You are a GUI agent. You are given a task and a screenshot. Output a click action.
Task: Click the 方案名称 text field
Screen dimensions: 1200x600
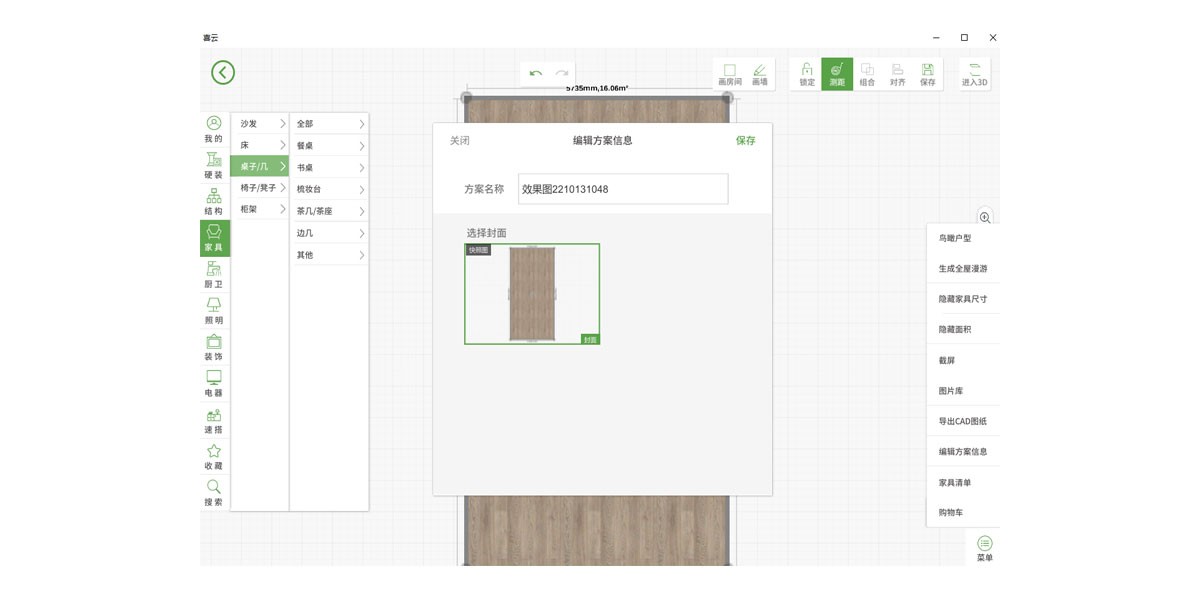point(623,189)
